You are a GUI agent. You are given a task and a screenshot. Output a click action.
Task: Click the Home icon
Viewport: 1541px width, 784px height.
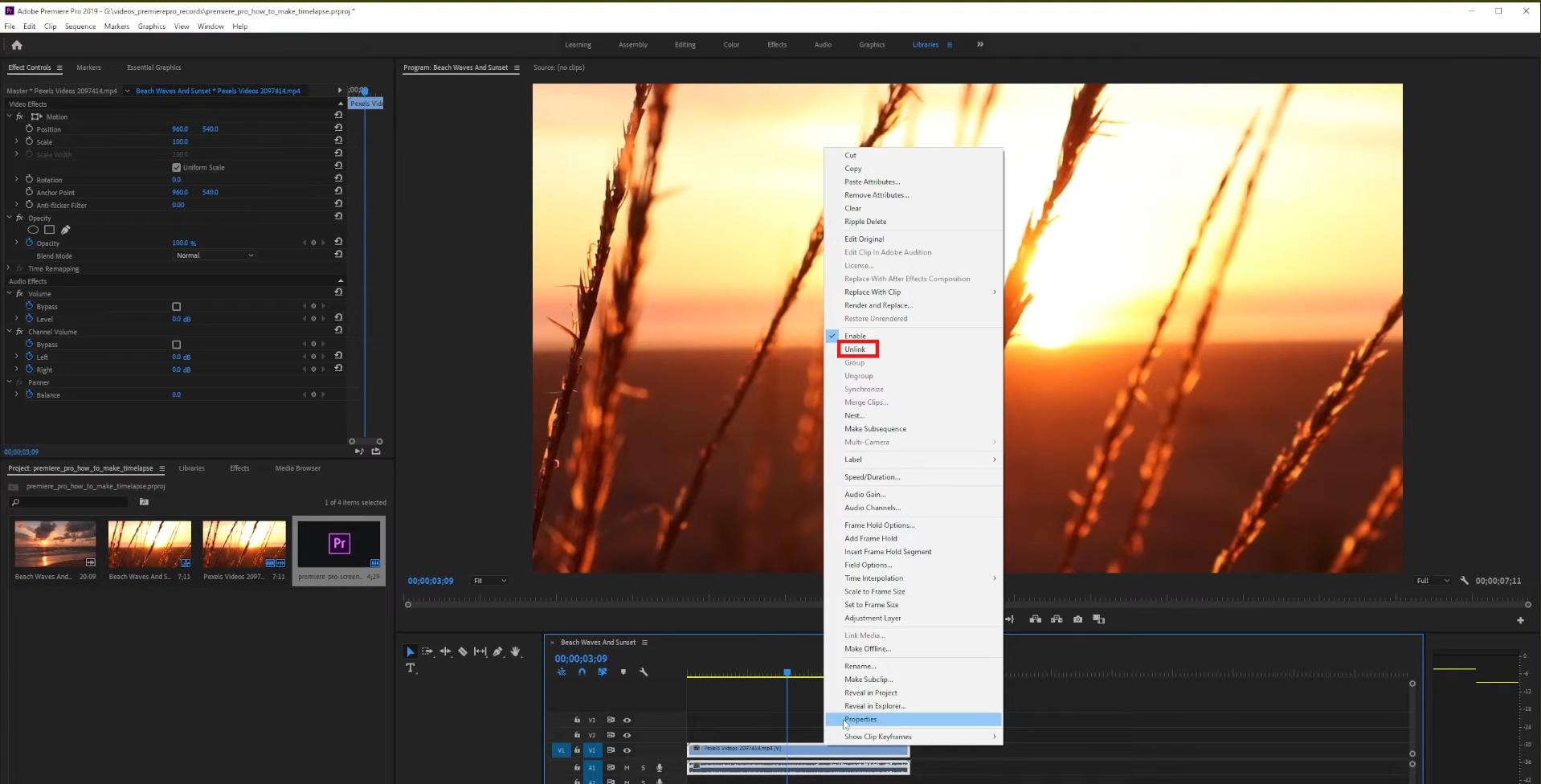click(17, 45)
